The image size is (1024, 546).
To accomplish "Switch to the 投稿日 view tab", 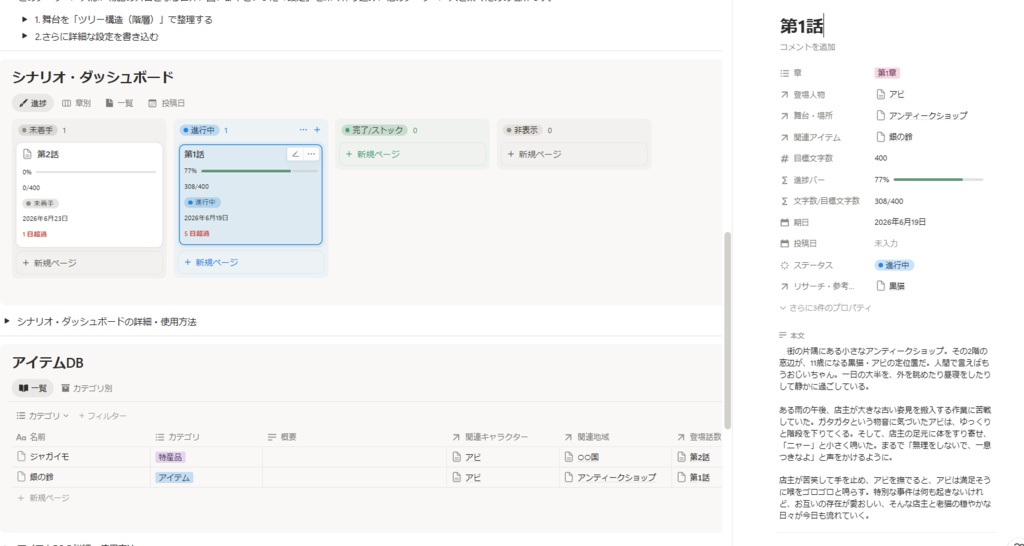I will [167, 103].
